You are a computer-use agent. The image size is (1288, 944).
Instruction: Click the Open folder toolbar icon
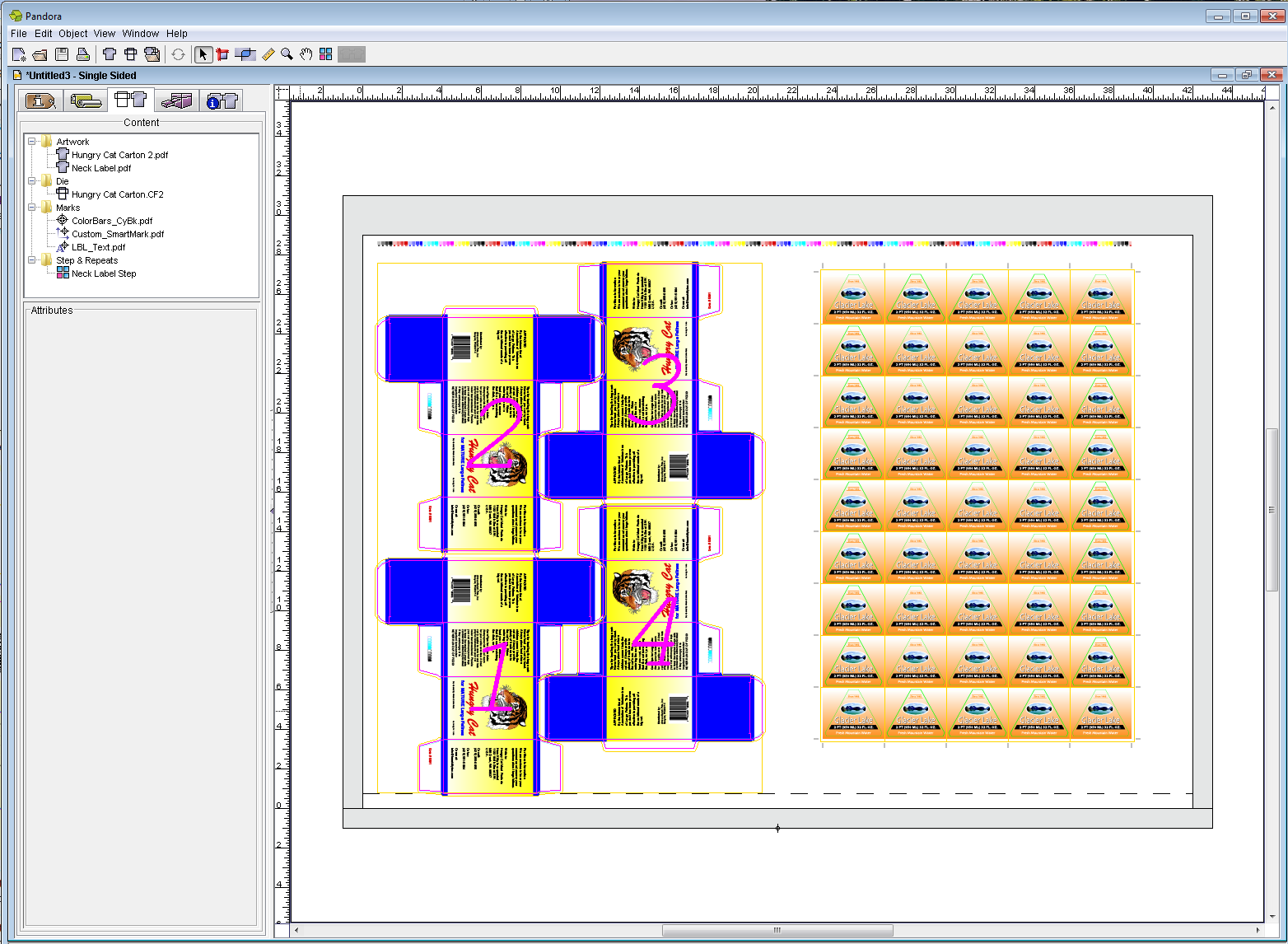(40, 54)
